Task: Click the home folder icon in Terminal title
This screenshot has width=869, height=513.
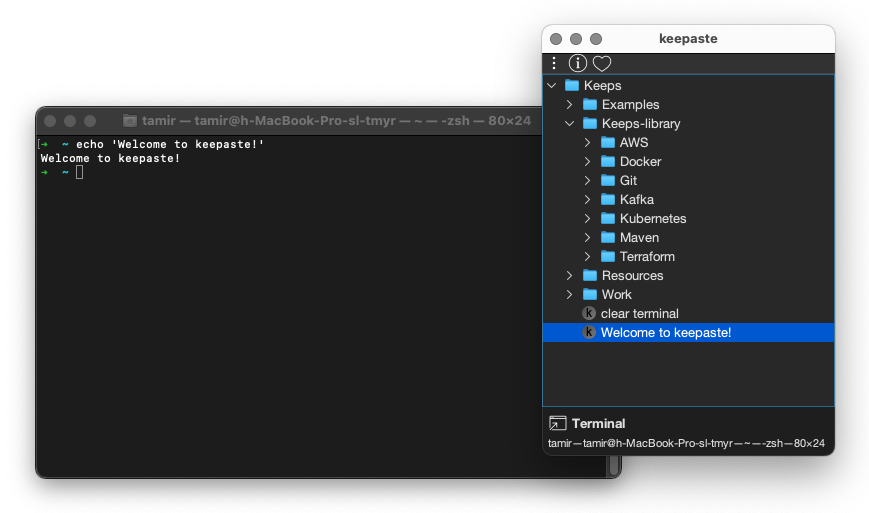Action: coord(130,120)
